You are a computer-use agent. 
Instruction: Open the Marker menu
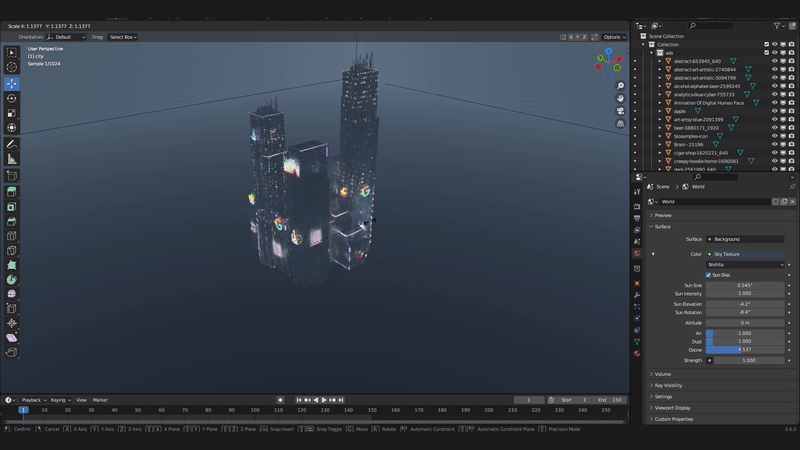pyautogui.click(x=100, y=400)
